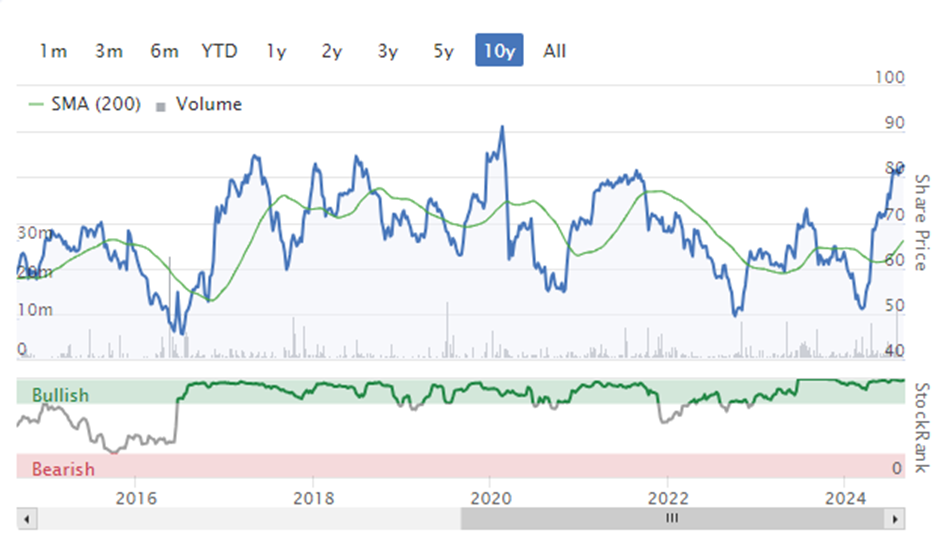Choose the 3y time range
The width and height of the screenshot is (940, 539).
click(387, 51)
